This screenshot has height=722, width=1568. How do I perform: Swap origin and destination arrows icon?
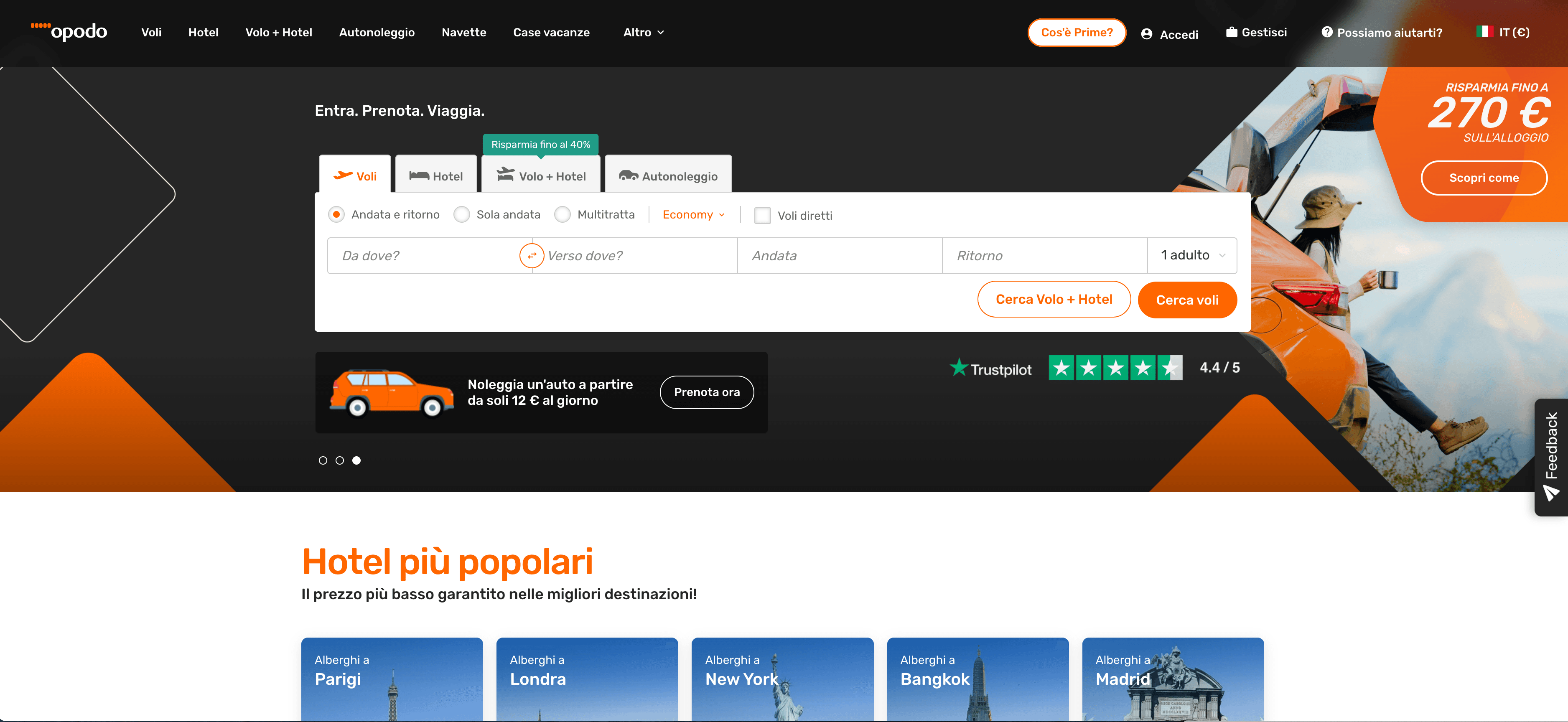coord(532,256)
